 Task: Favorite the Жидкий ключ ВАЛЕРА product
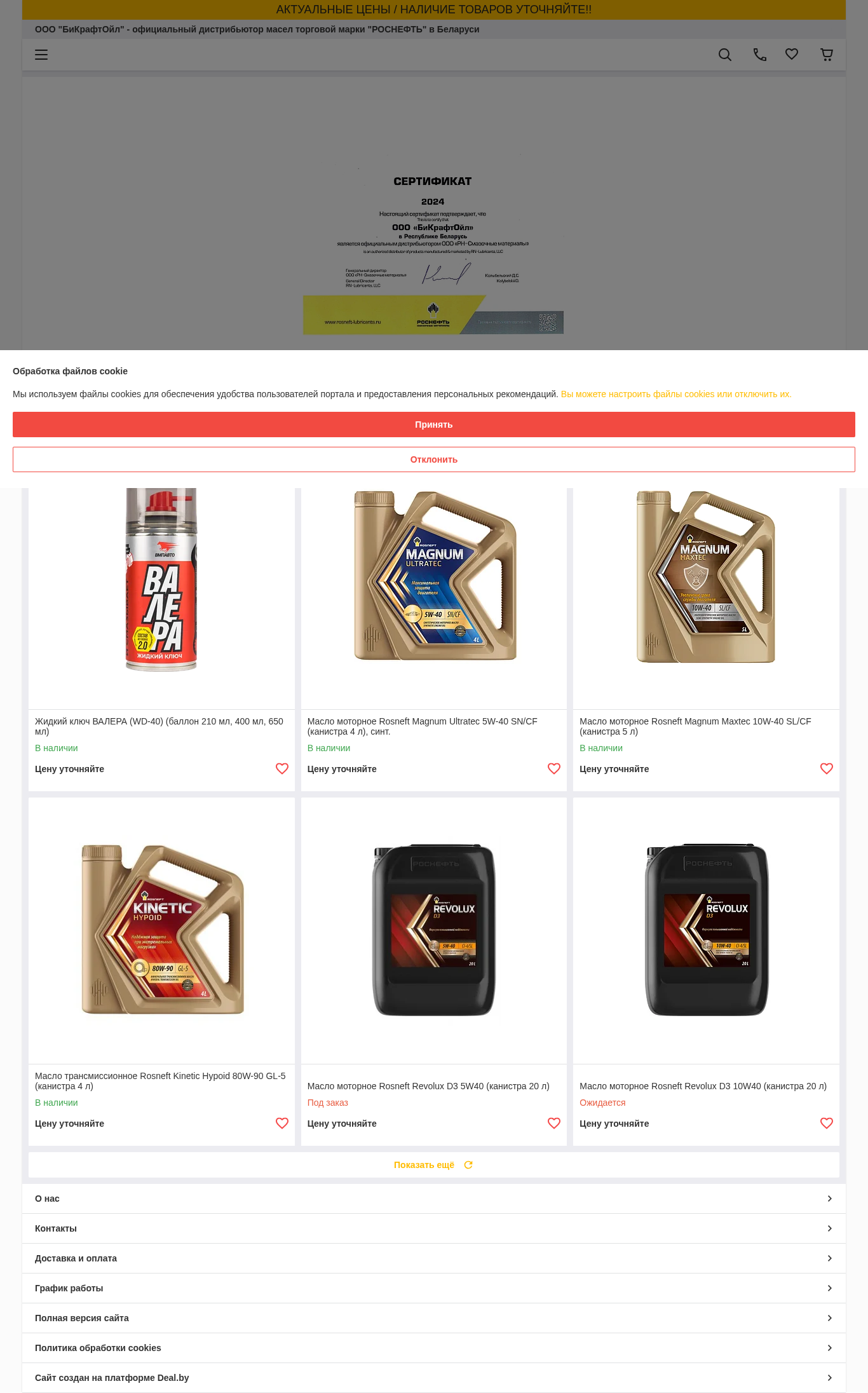tap(282, 769)
